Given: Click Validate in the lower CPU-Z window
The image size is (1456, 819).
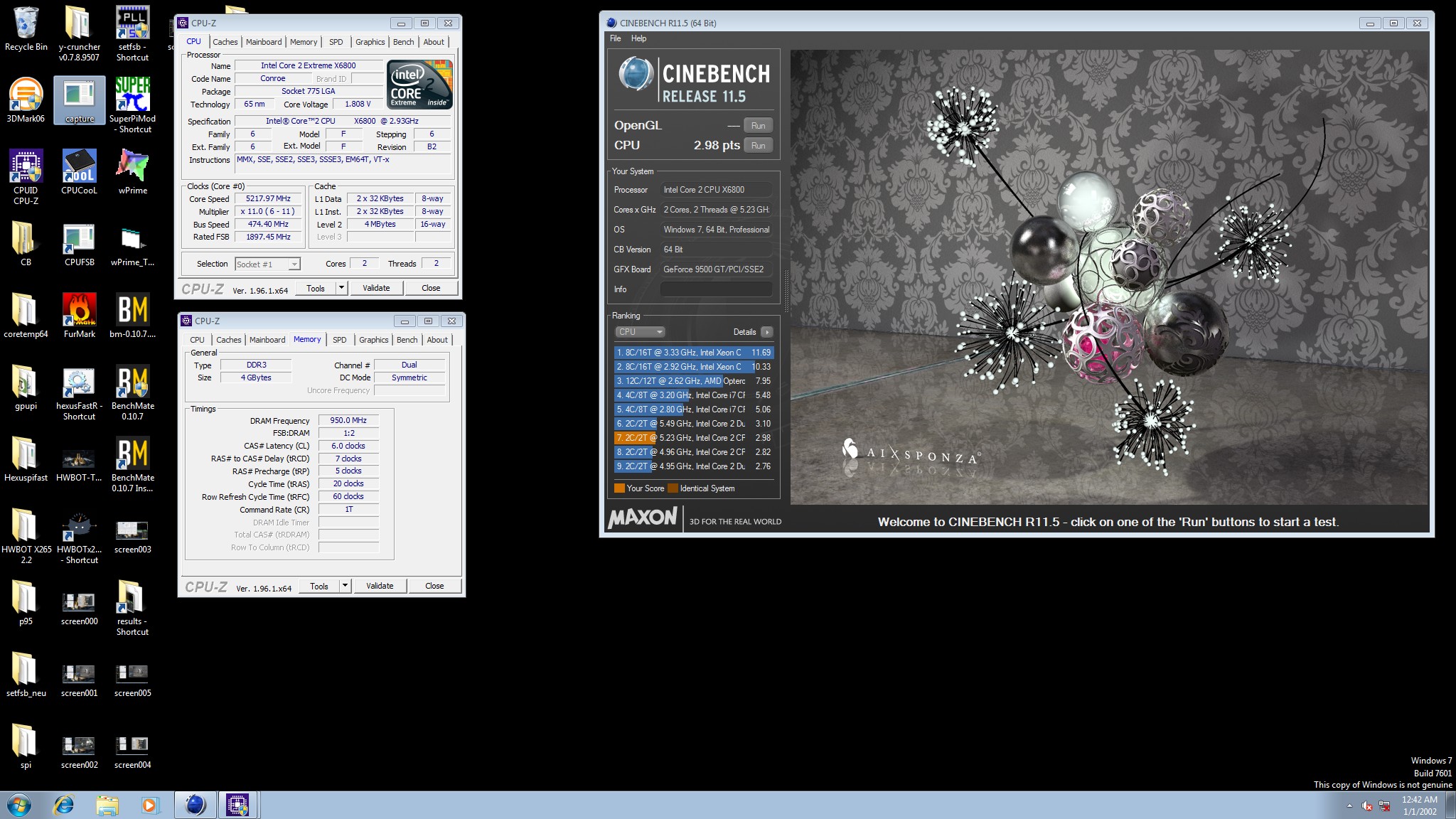Looking at the screenshot, I should pyautogui.click(x=380, y=586).
